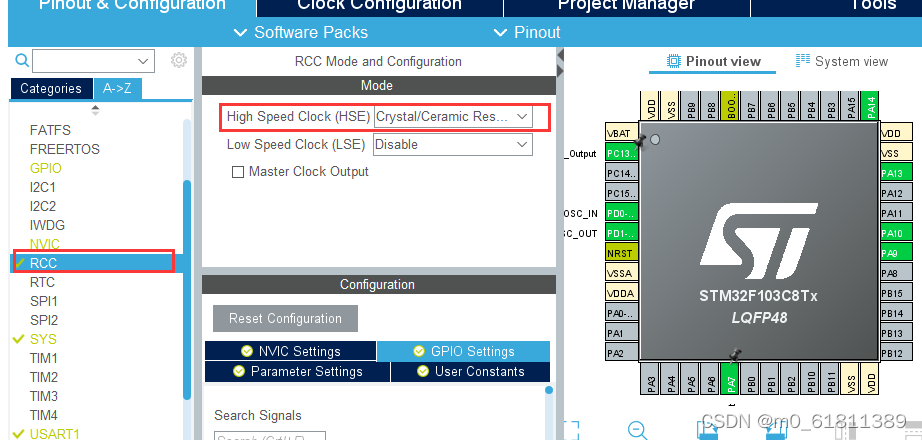Select the A->Z sorting tab
The image size is (922, 440).
click(117, 89)
